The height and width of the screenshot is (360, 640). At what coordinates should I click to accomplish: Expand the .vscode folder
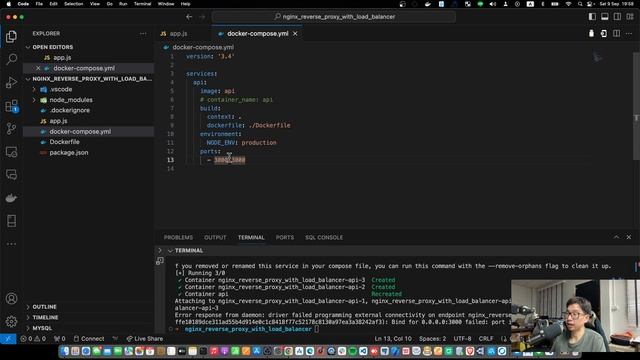click(34, 89)
